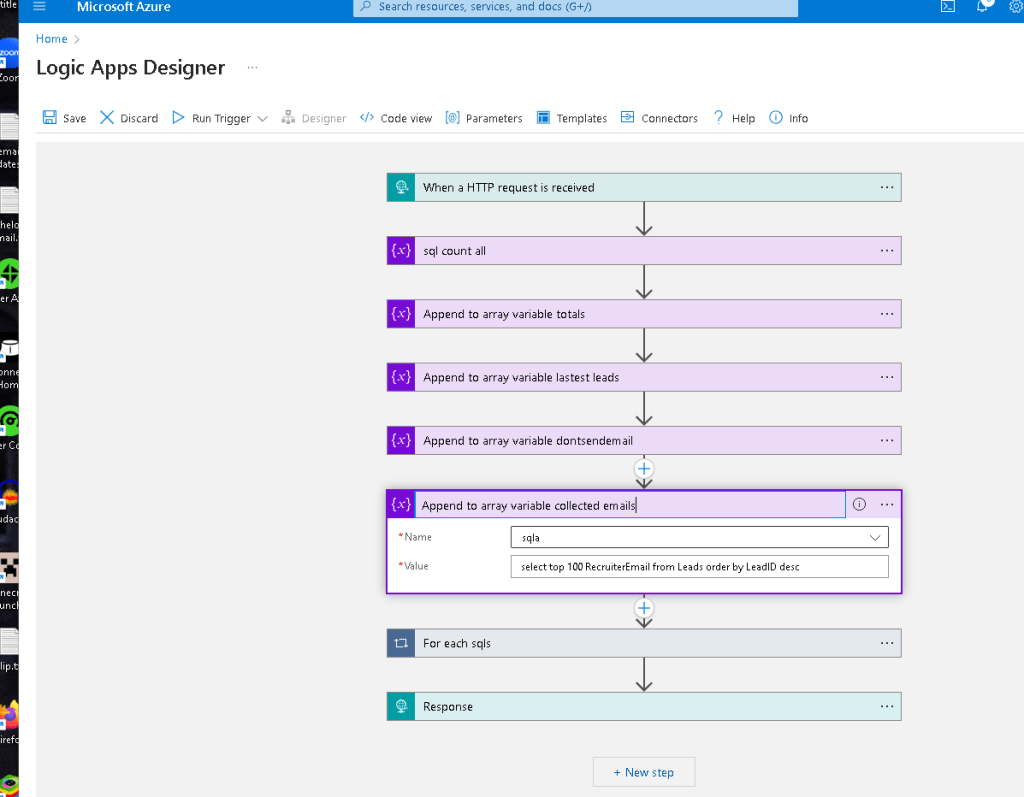Expand 'Append to array variable totals' action
The height and width of the screenshot is (797, 1024).
tap(644, 314)
